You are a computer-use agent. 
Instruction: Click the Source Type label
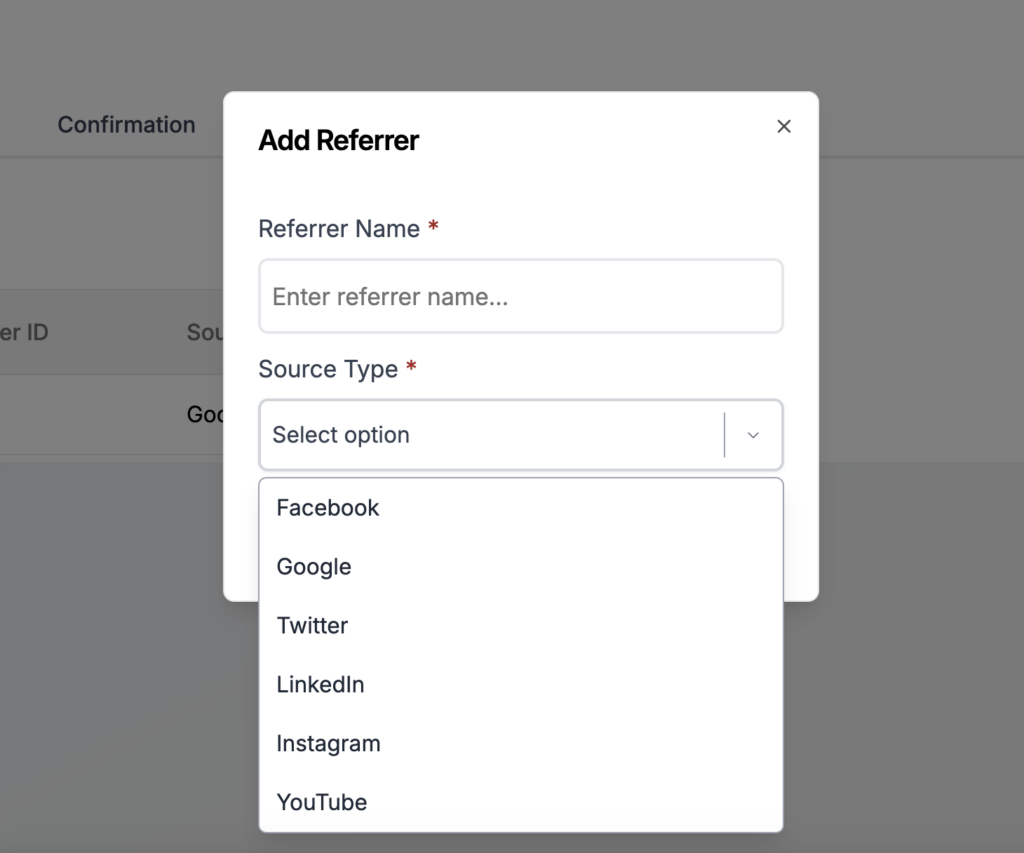[328, 369]
